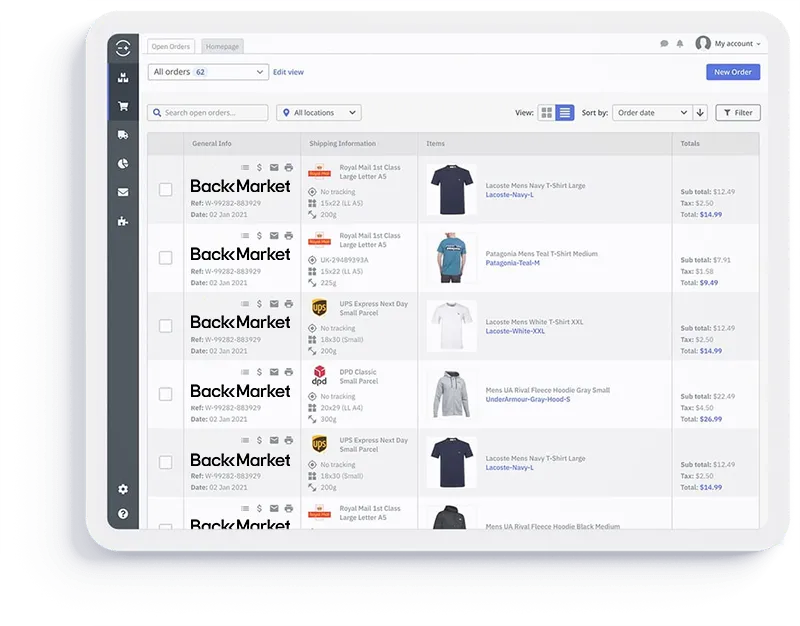The height and width of the screenshot is (626, 800).
Task: Open settings gear in sidebar
Action: [x=123, y=489]
